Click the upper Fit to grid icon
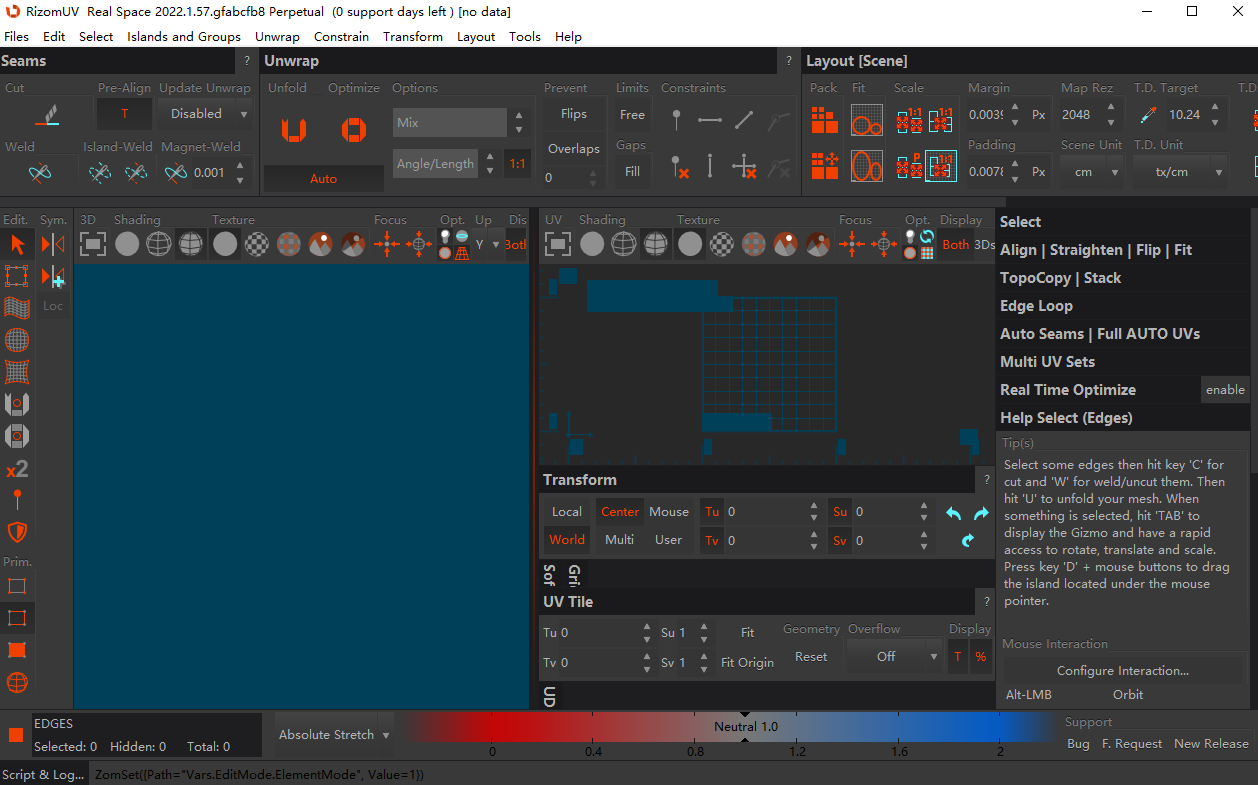 866,120
